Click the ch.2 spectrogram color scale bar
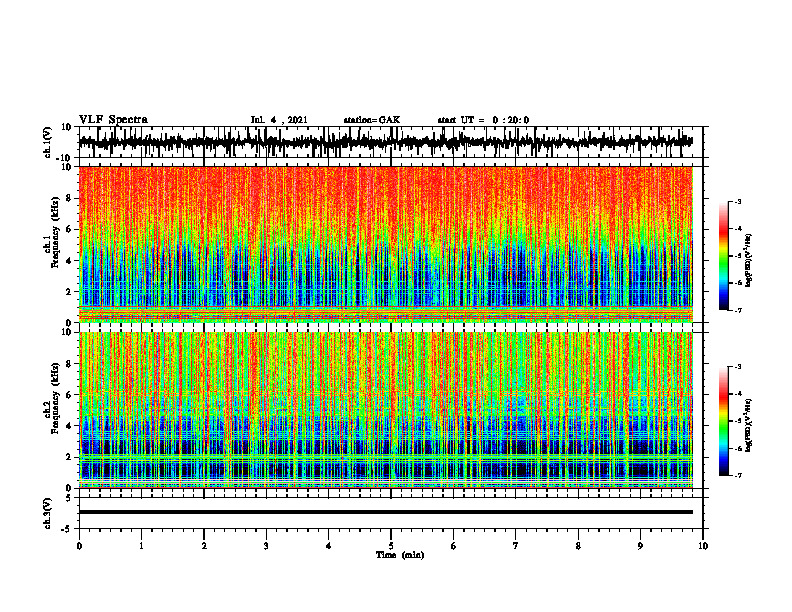792x612 pixels. tap(724, 421)
